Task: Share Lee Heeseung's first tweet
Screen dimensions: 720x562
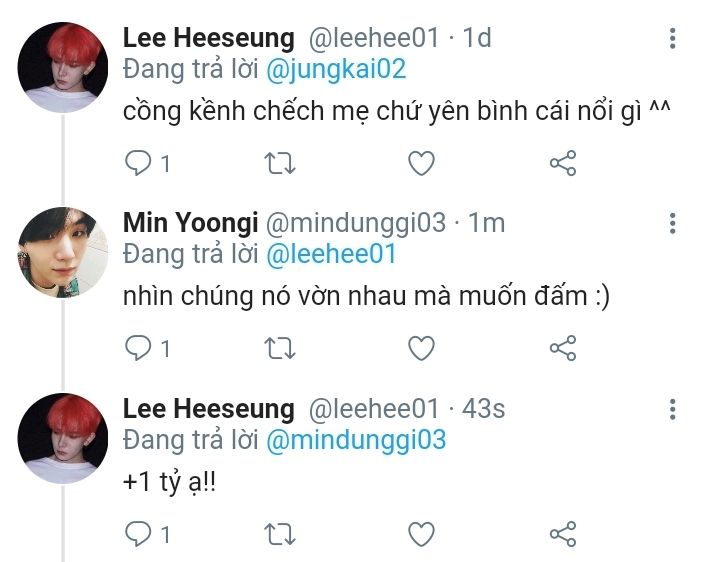Action: click(x=563, y=163)
